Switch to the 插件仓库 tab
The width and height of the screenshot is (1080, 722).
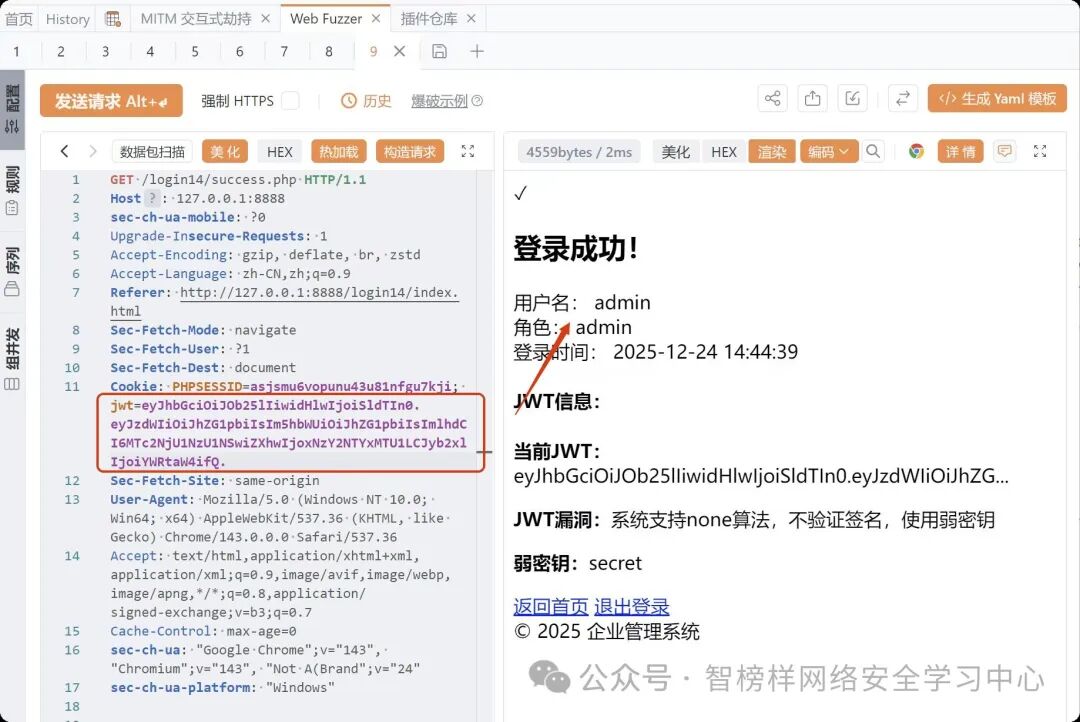[x=428, y=19]
